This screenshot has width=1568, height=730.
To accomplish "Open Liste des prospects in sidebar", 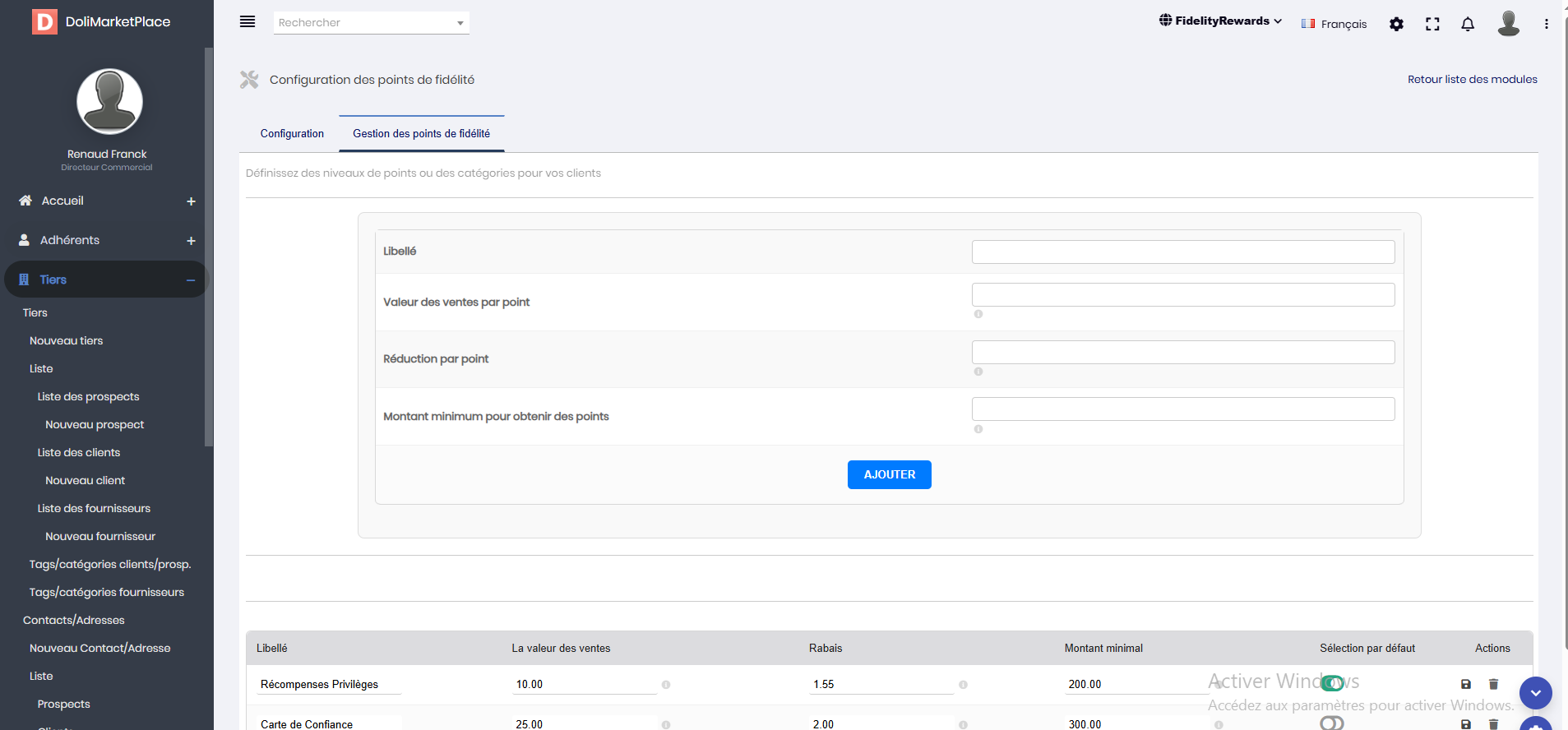I will [88, 397].
